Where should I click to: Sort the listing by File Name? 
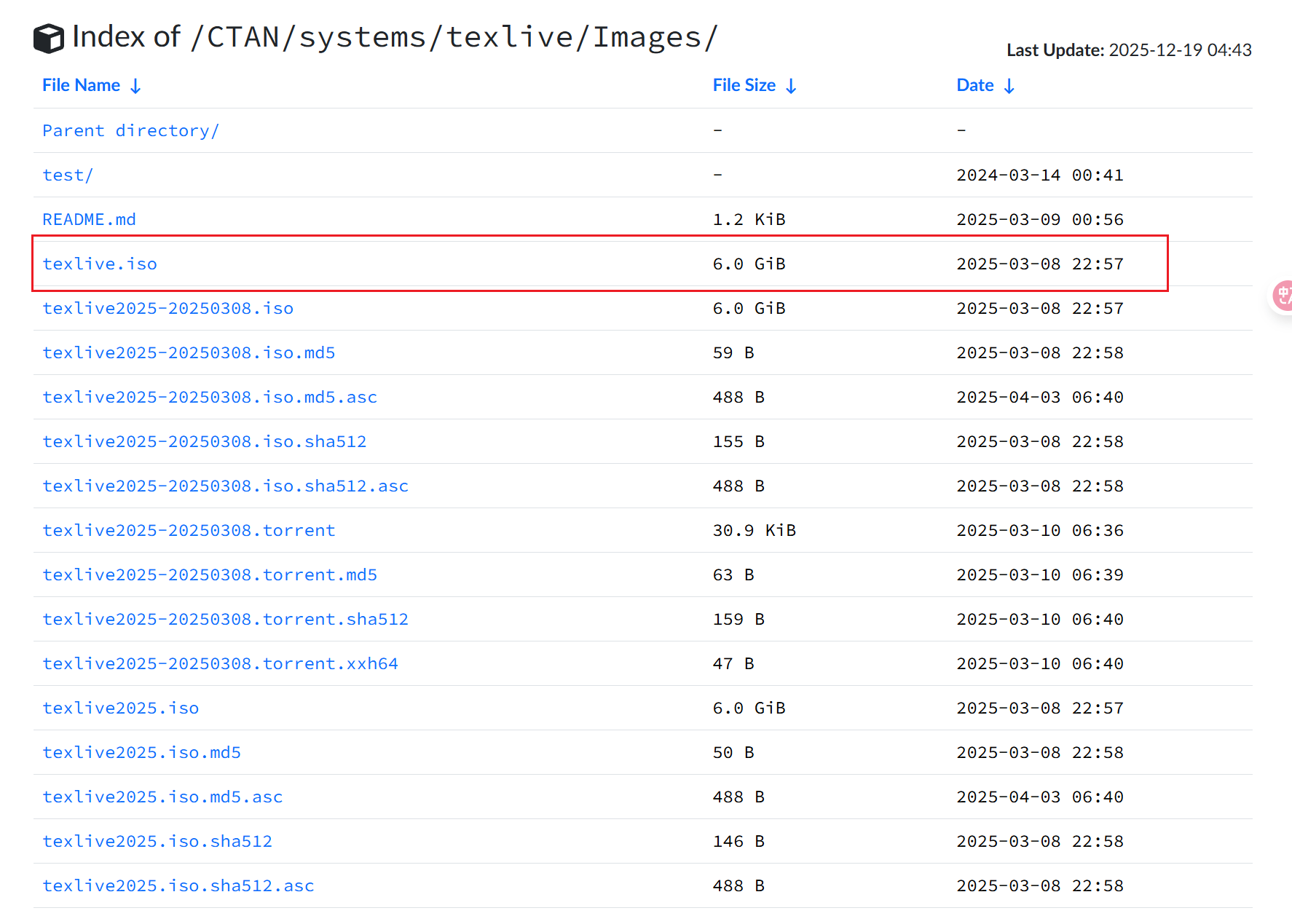(x=81, y=84)
